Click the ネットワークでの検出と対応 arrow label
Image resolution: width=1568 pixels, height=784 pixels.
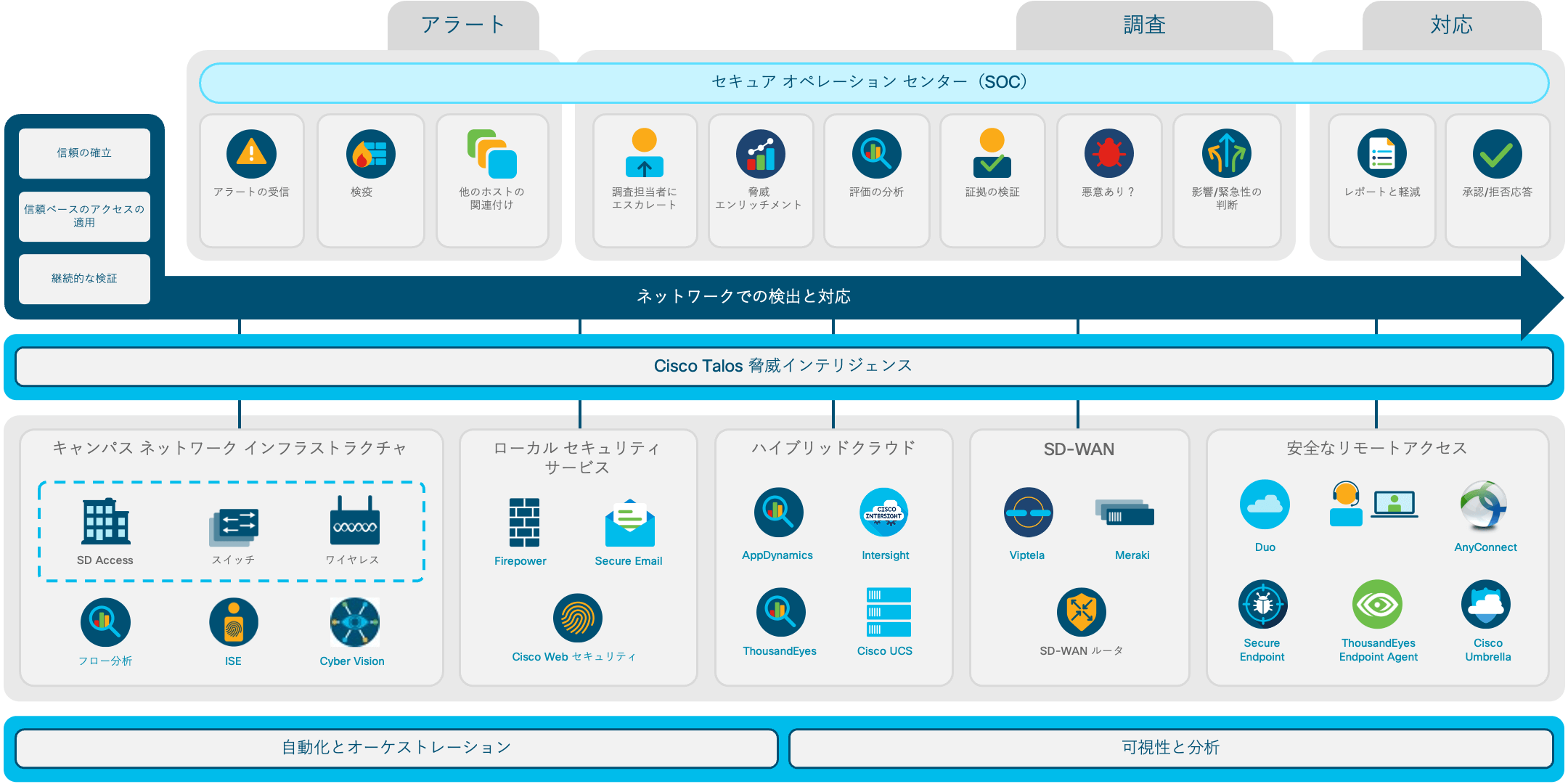(743, 296)
